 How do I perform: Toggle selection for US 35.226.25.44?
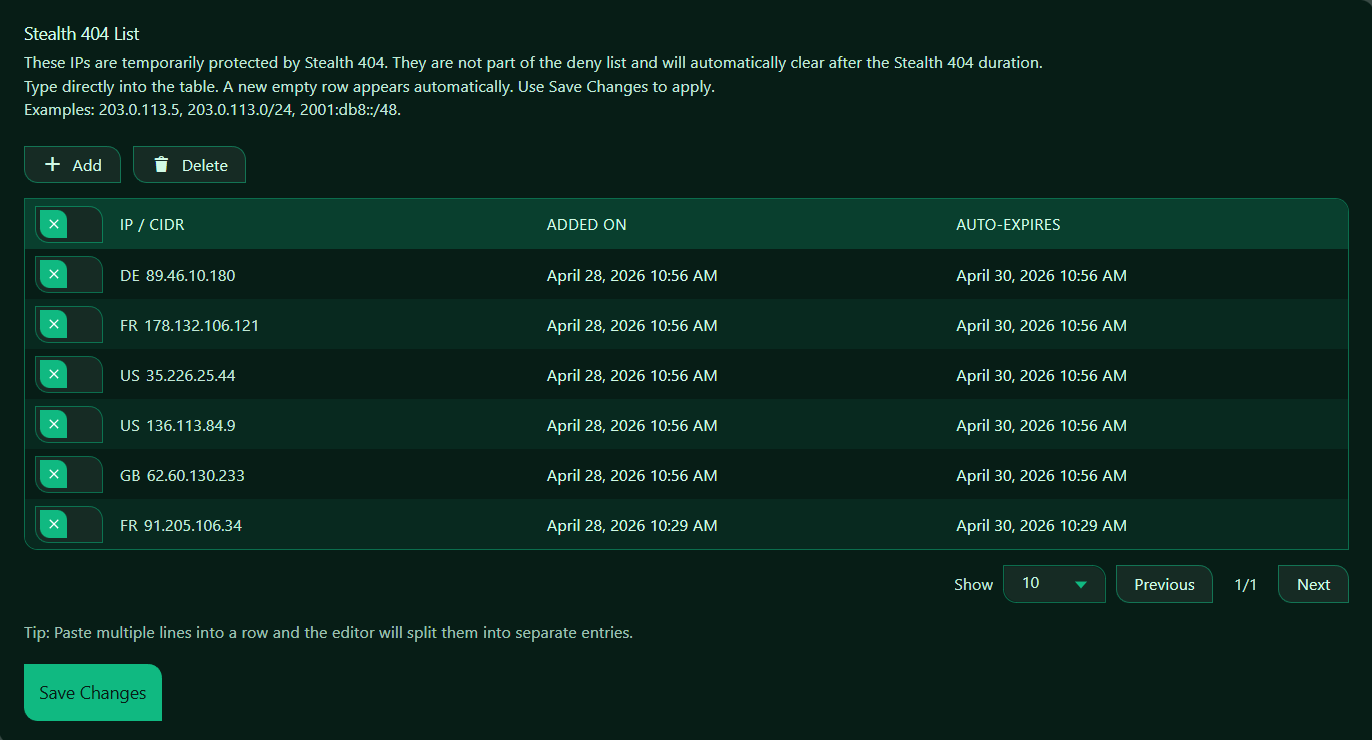pyautogui.click(x=68, y=375)
